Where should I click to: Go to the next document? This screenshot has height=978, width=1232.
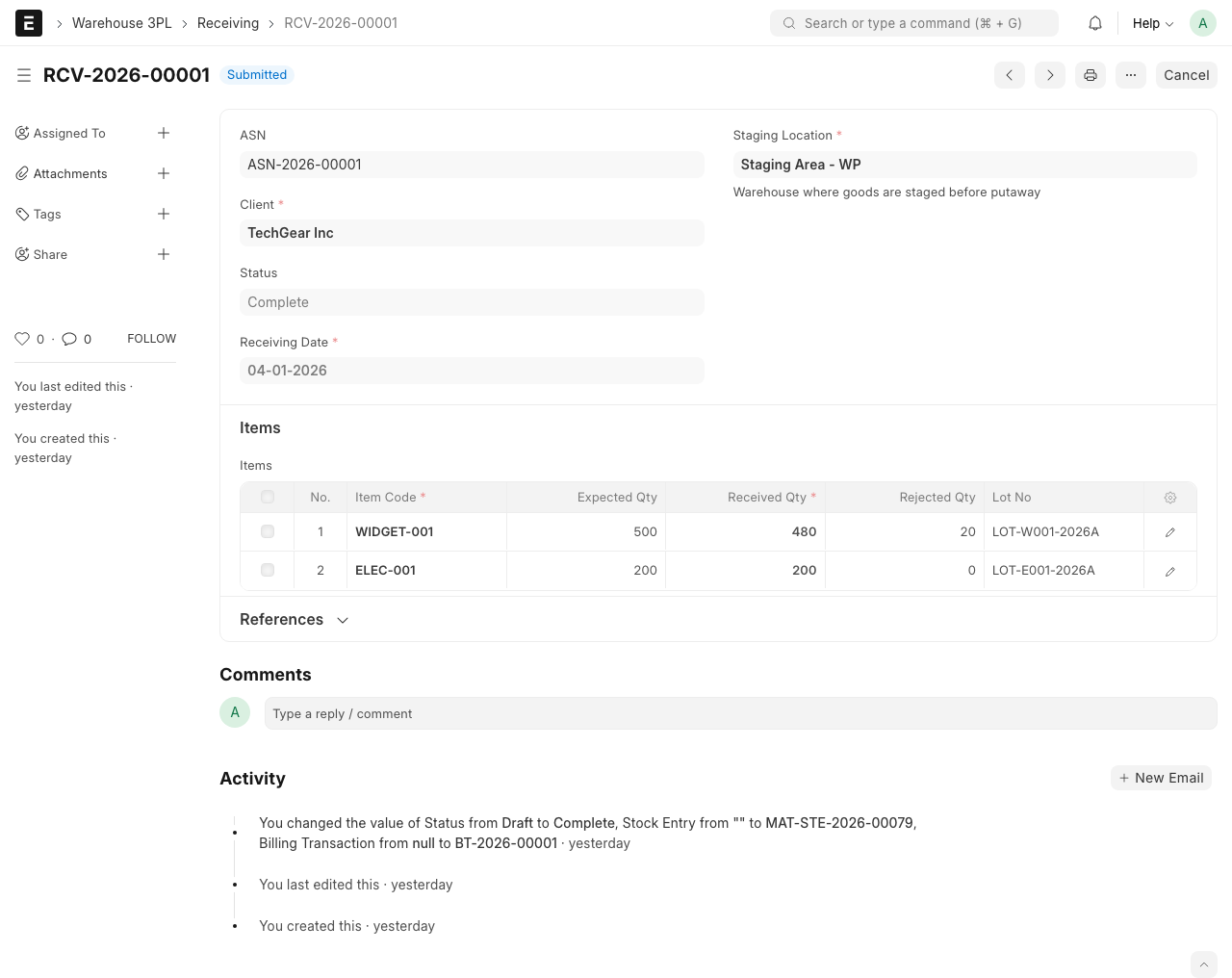coord(1050,75)
